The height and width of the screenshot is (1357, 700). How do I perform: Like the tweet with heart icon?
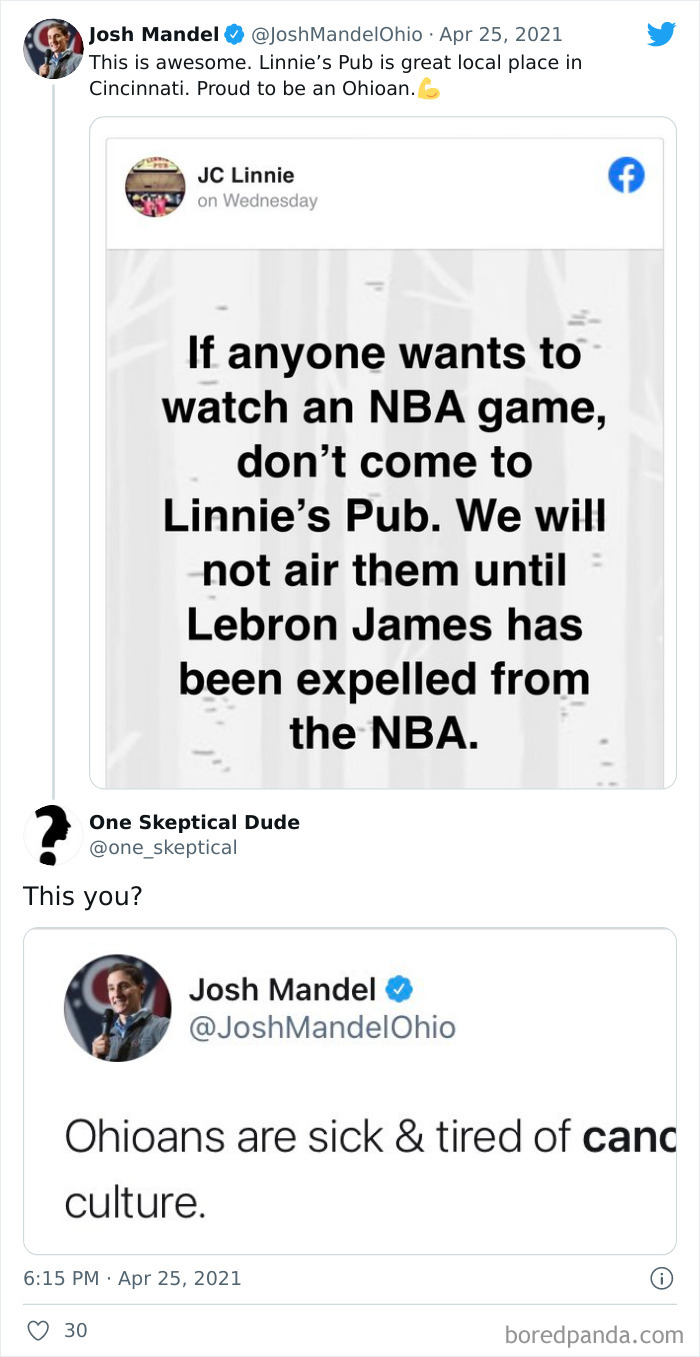[x=39, y=1330]
